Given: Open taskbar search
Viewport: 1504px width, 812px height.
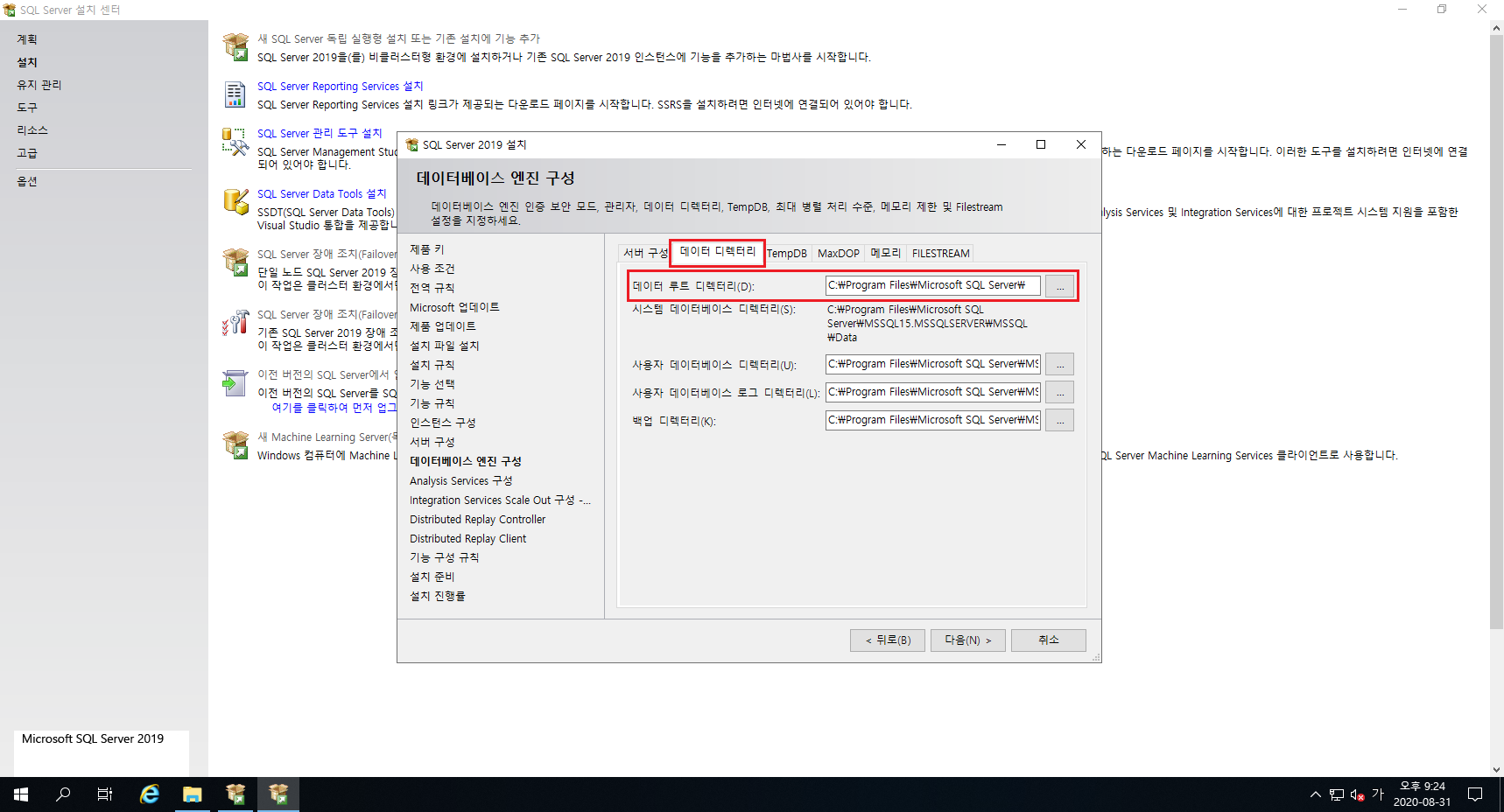Looking at the screenshot, I should tap(63, 794).
